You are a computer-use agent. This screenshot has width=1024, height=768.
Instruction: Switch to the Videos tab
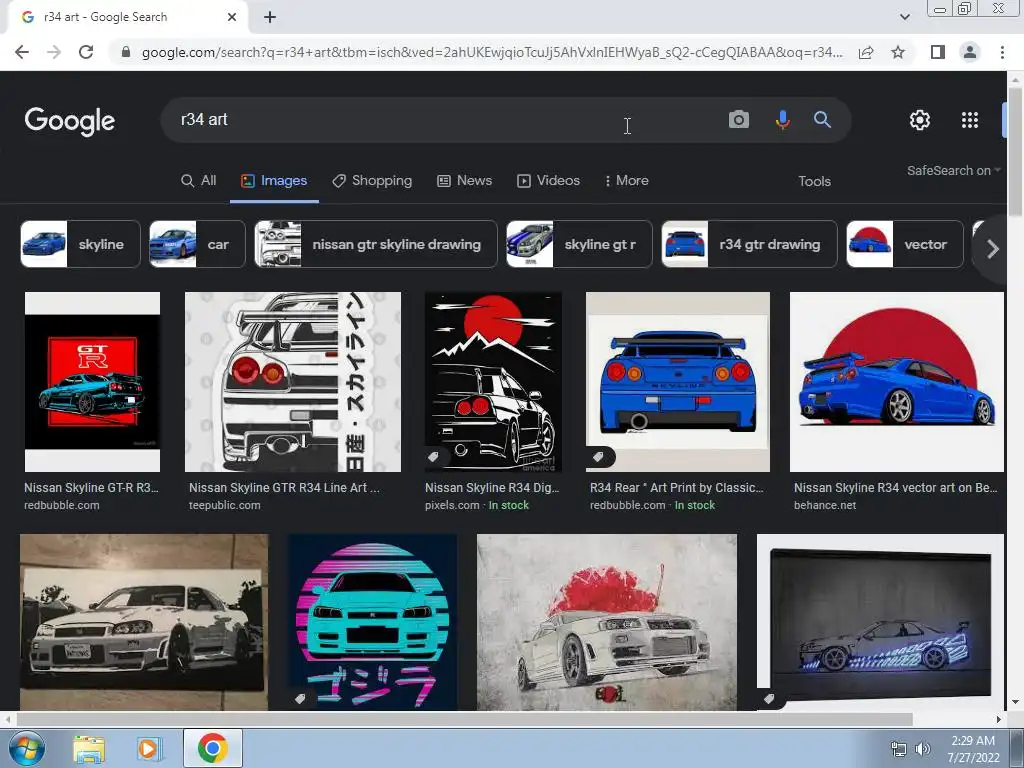(x=549, y=181)
